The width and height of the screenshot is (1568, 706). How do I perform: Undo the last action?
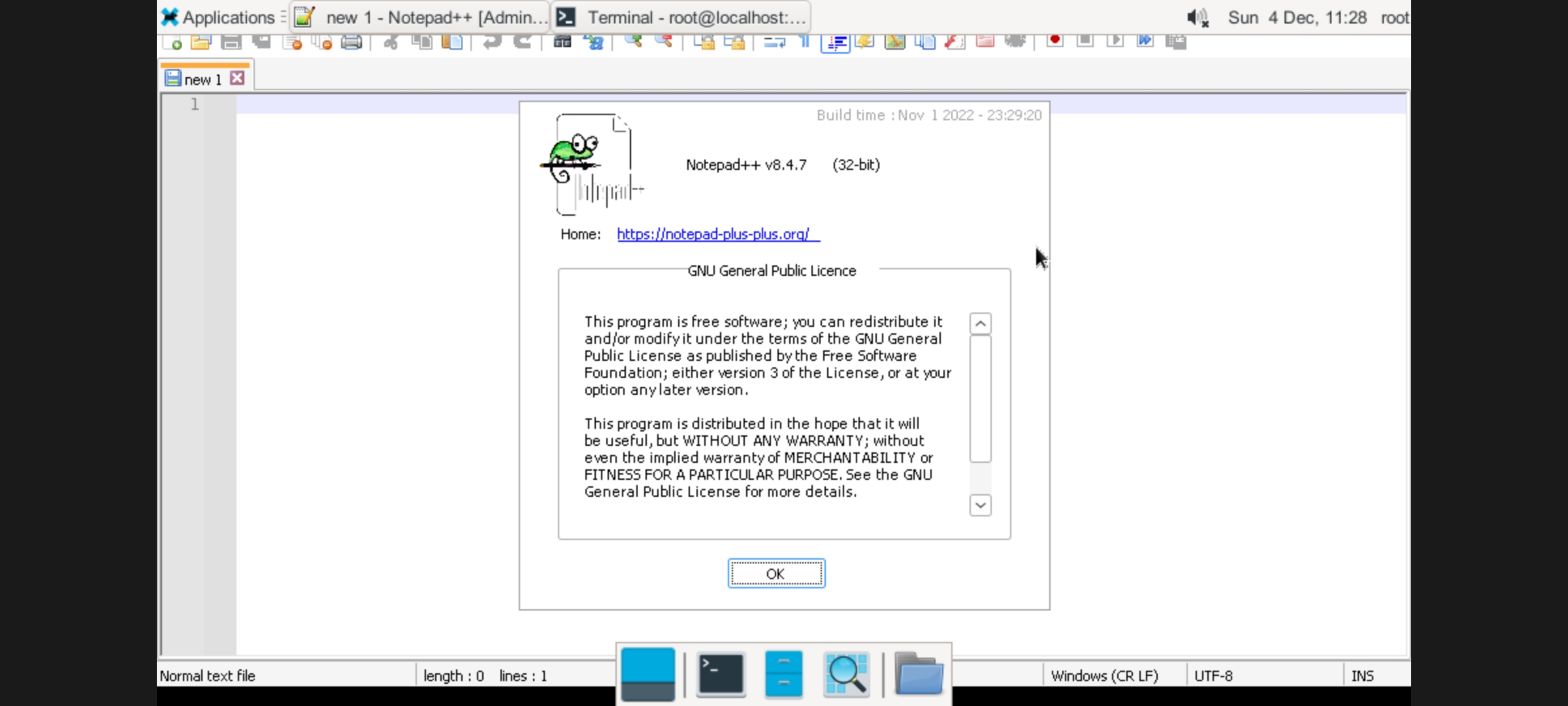pos(491,42)
